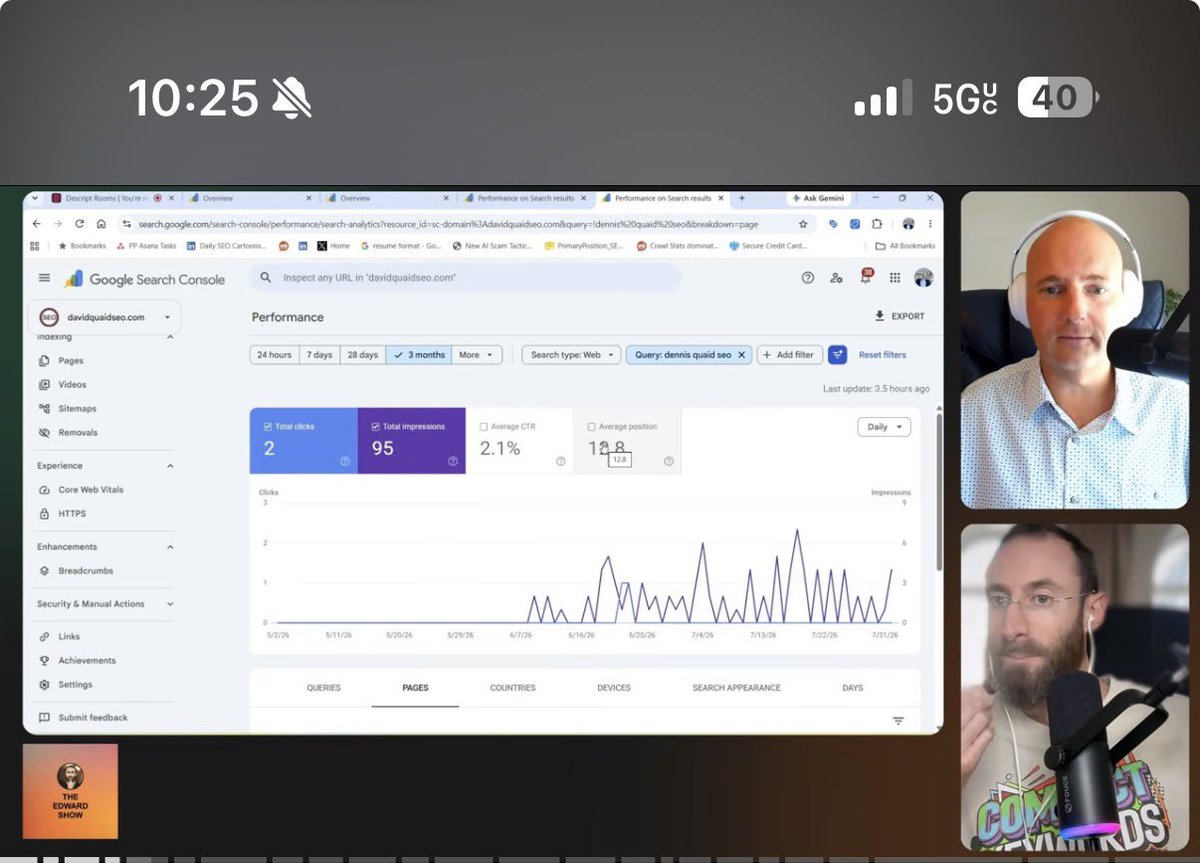
Task: Click the Reset filters link
Action: point(882,355)
